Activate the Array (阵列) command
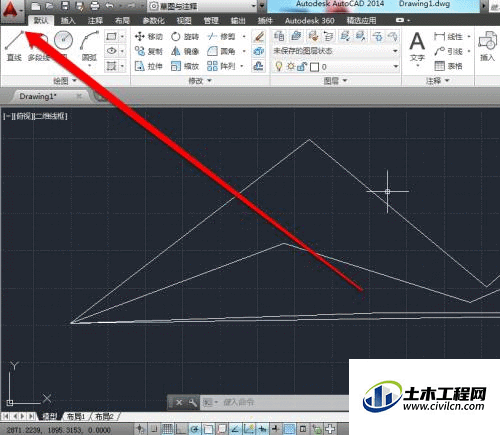The width and height of the screenshot is (500, 435). 221,66
